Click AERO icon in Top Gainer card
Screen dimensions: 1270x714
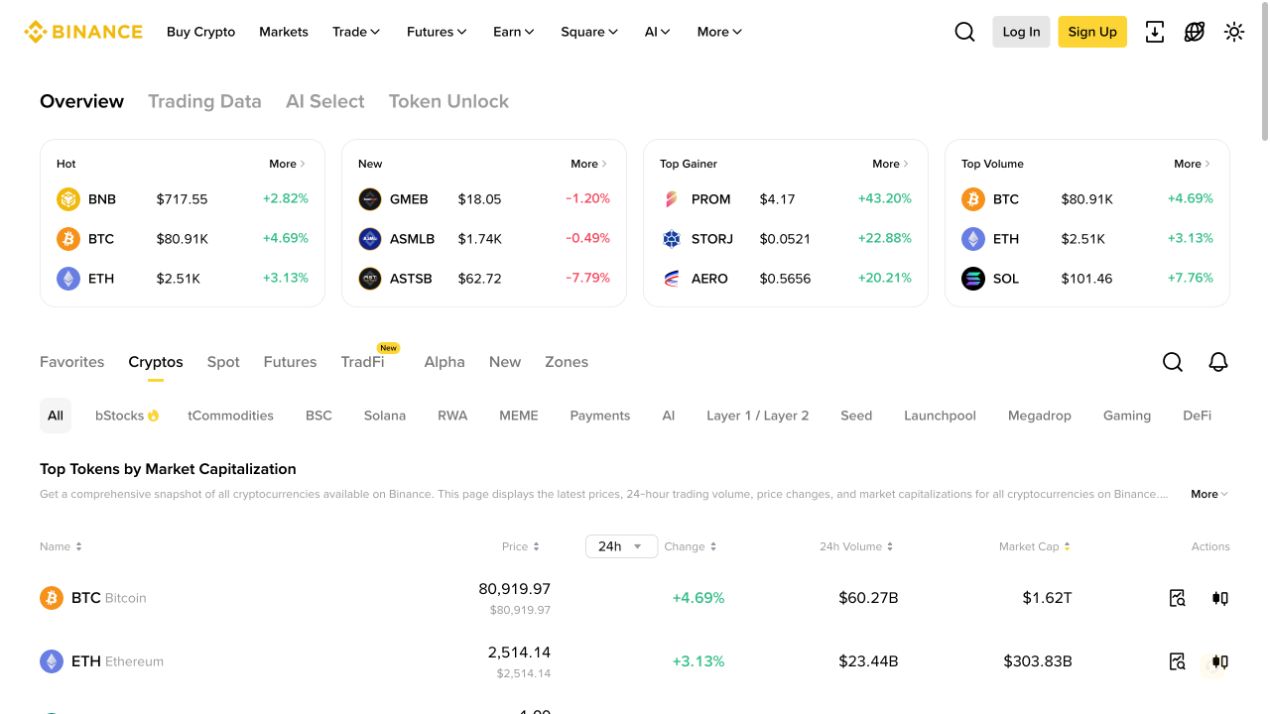click(x=672, y=279)
